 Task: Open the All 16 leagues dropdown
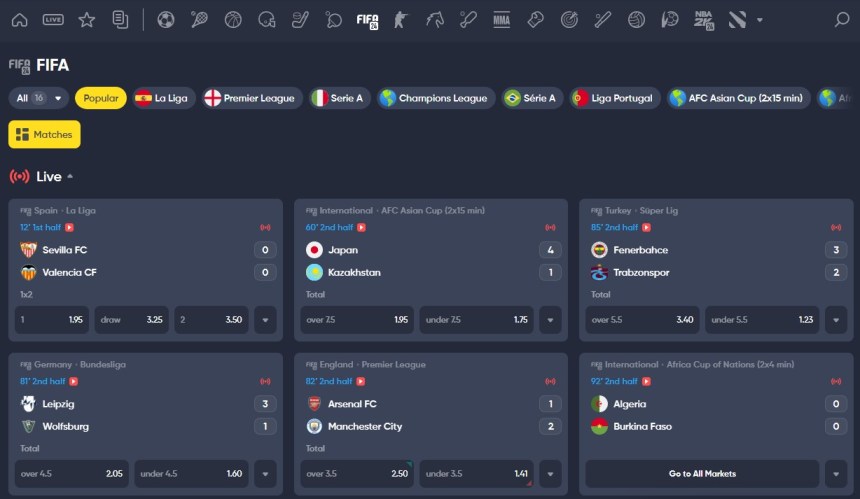click(38, 98)
